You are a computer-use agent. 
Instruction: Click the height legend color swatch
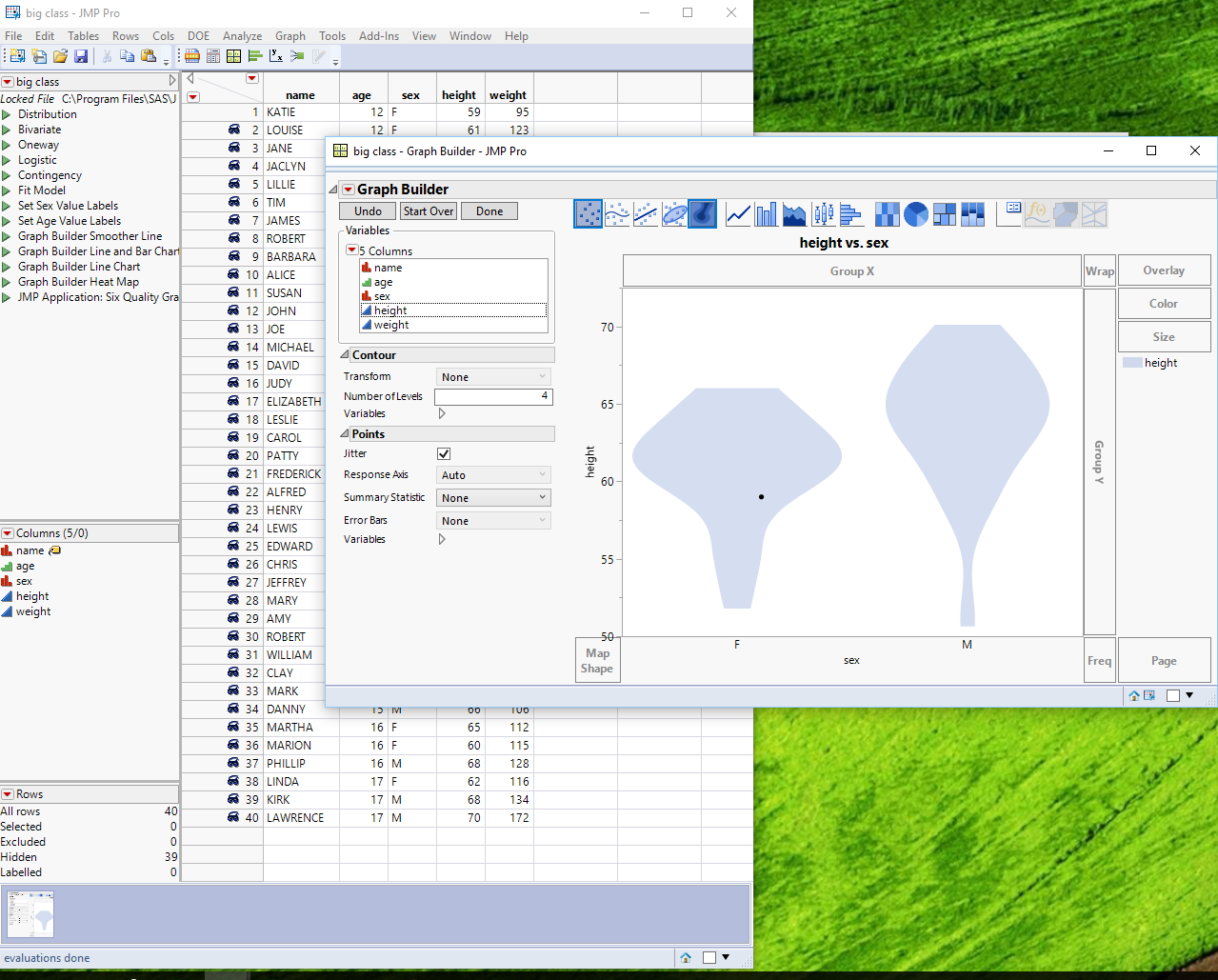pos(1131,363)
